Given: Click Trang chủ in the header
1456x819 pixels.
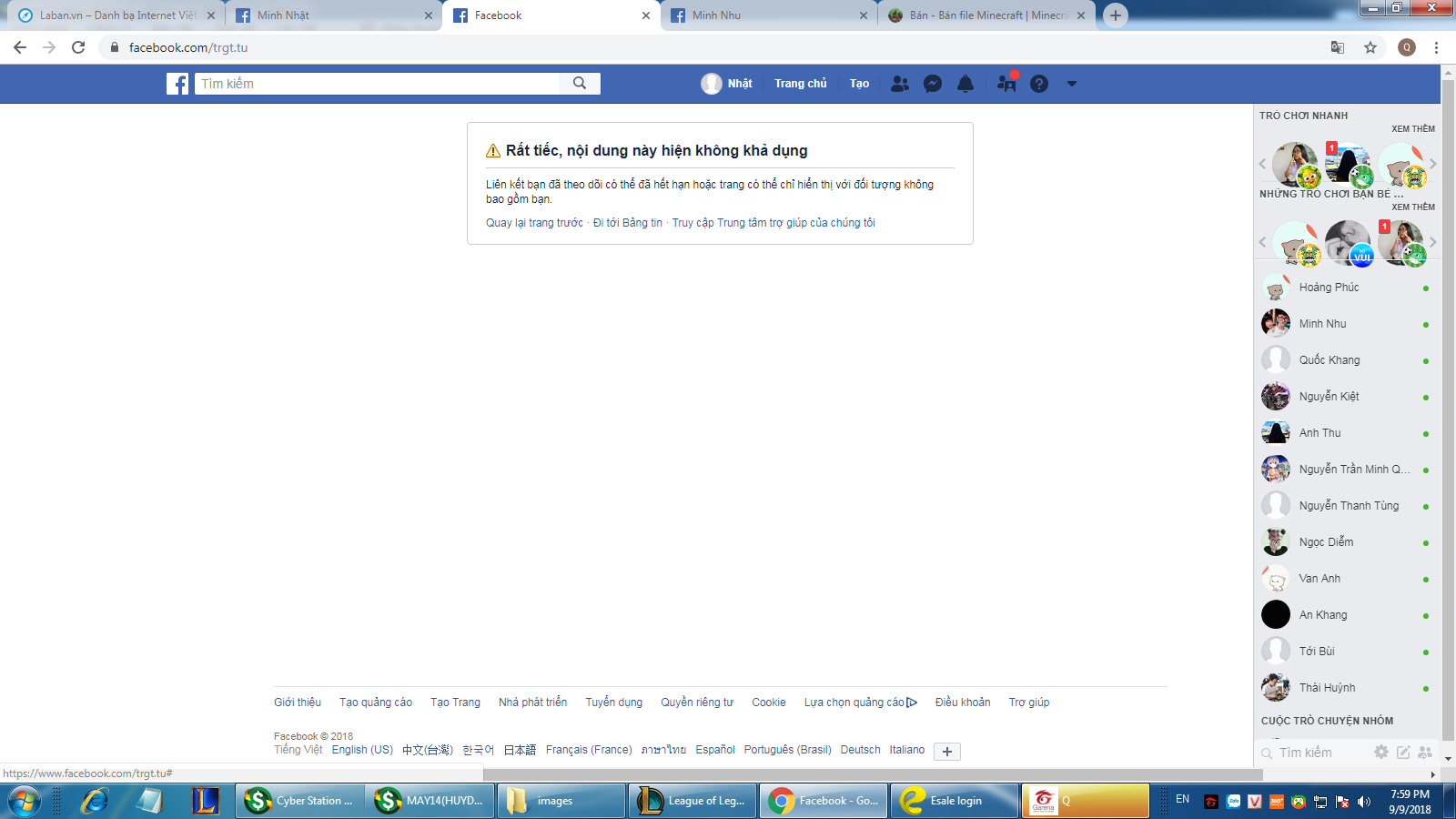Looking at the screenshot, I should 801,84.
